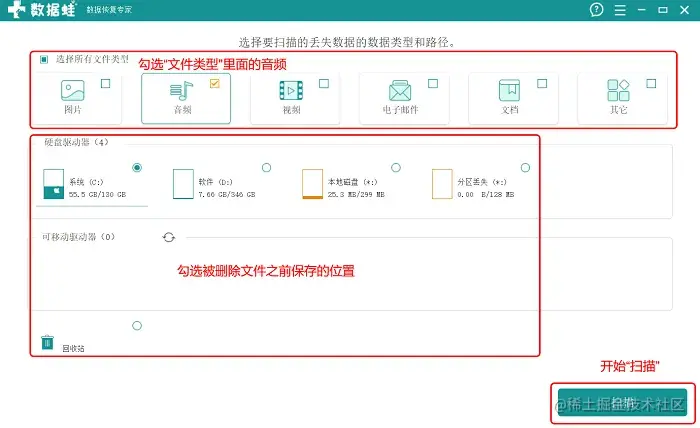Select the 回收站 radio button
The image size is (700, 428).
137,326
